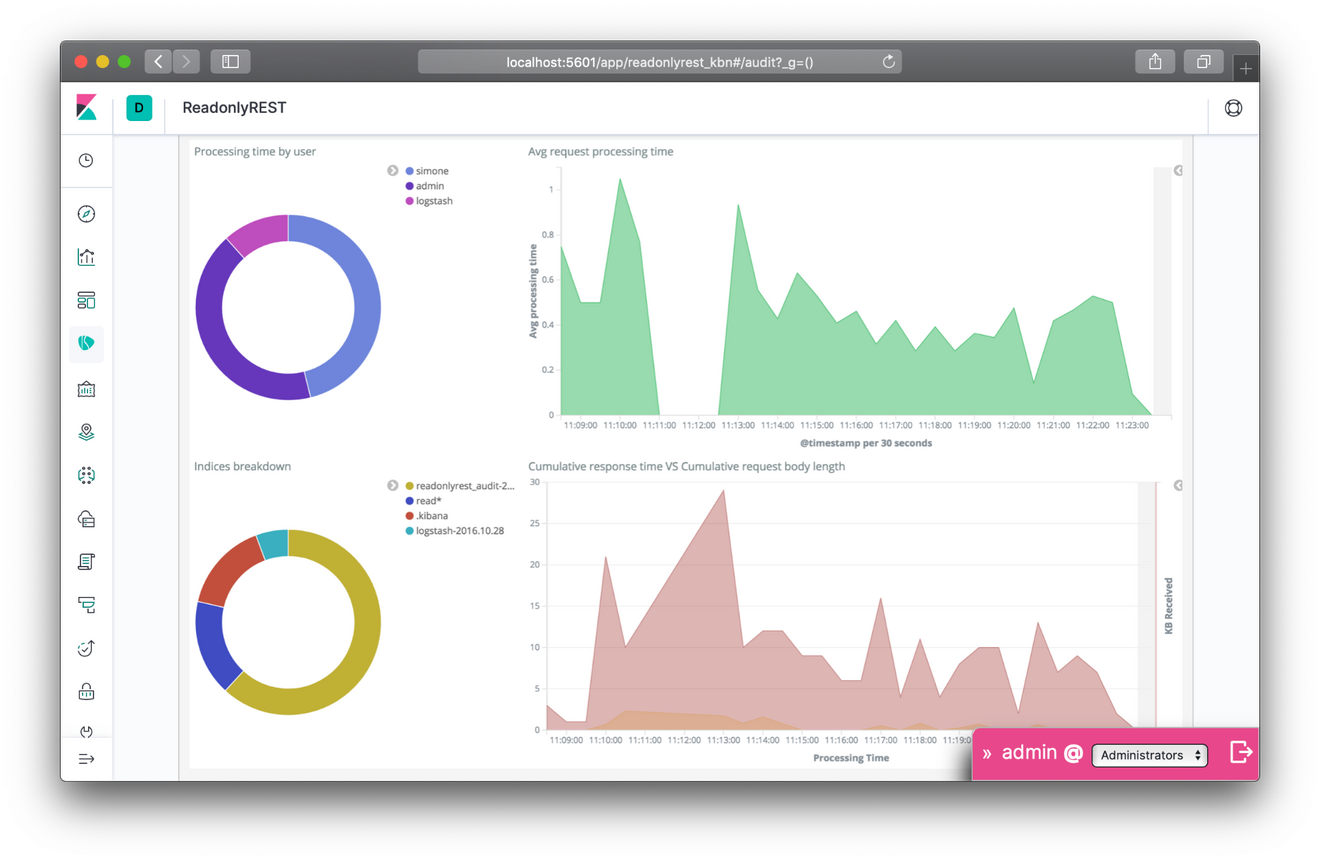Collapse the Processing time by user legend
1320x861 pixels.
(x=393, y=171)
